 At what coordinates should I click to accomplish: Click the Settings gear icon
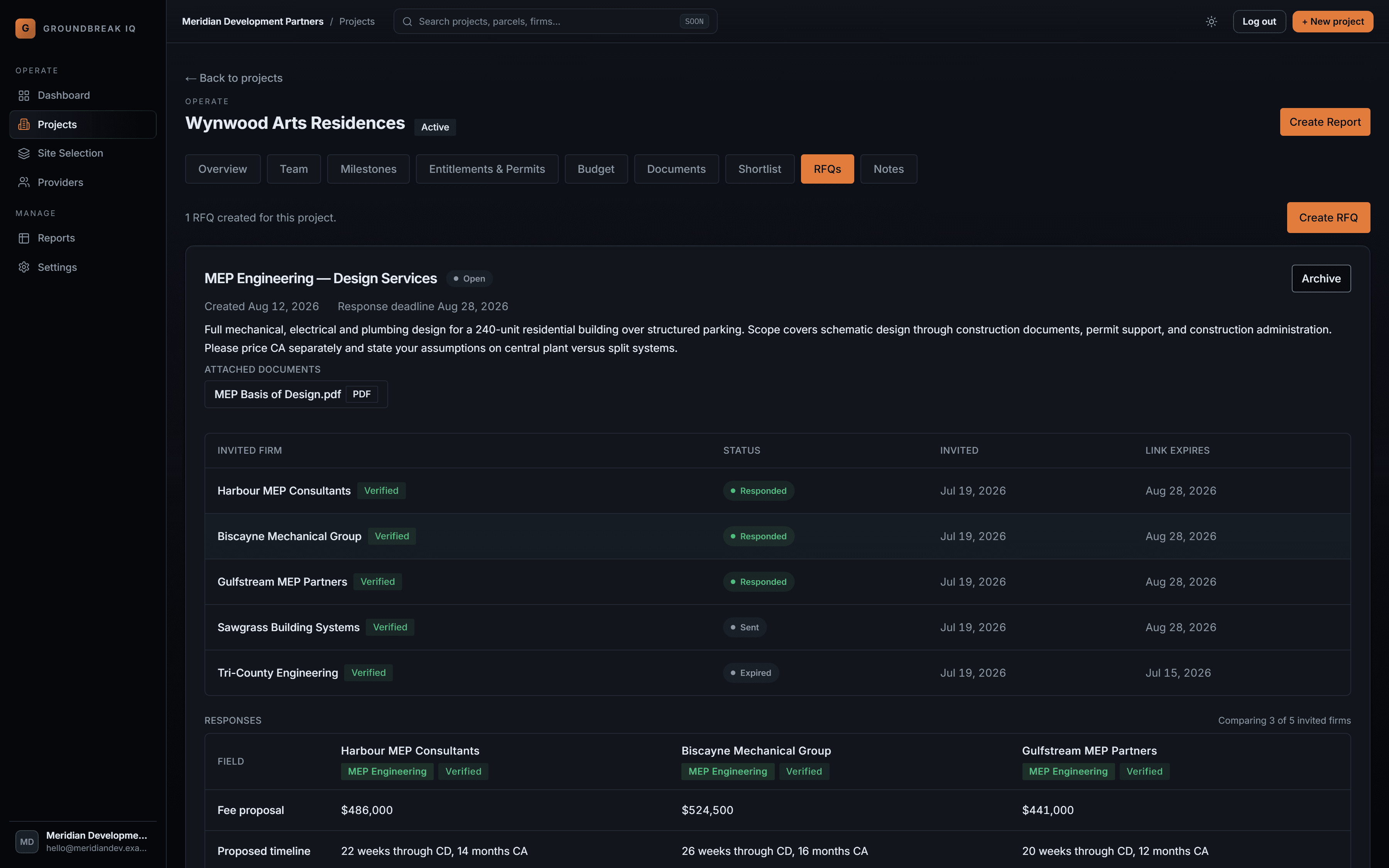(24, 267)
